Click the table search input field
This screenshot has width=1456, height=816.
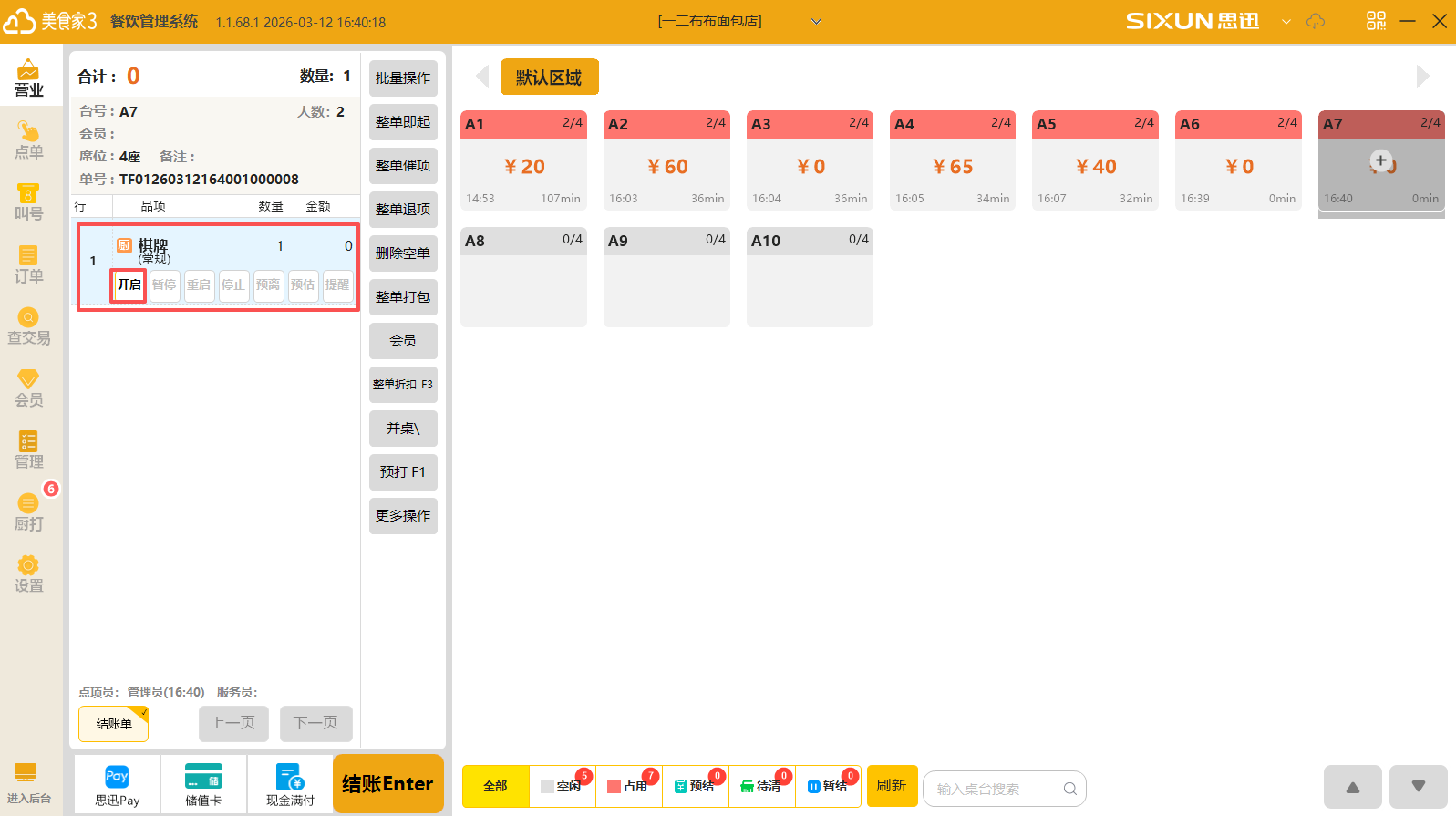[x=996, y=789]
